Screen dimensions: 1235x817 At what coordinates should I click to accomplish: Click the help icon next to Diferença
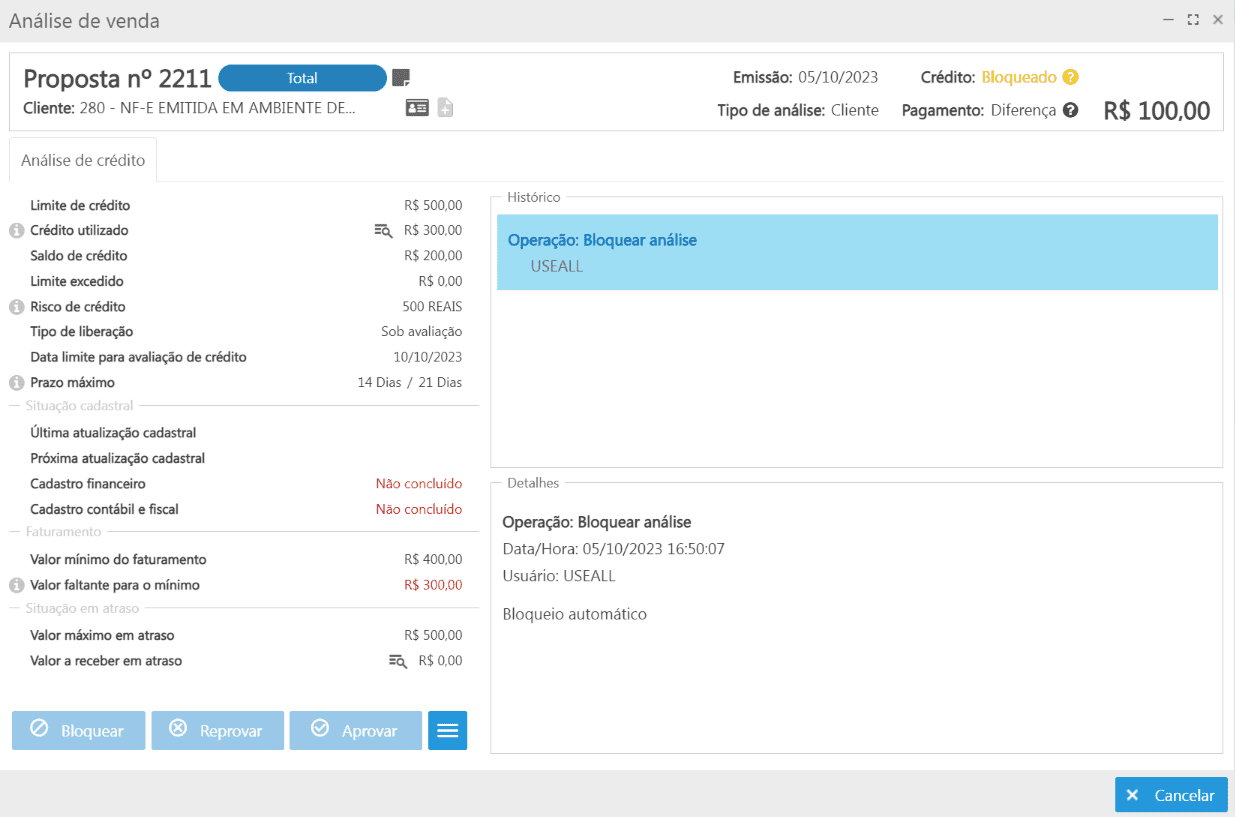coord(1070,110)
